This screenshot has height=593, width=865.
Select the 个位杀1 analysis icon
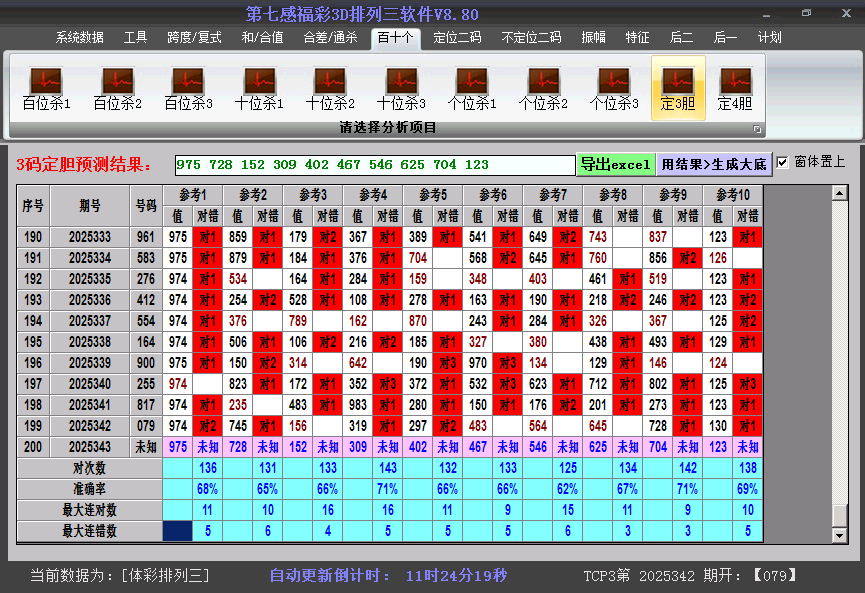[x=472, y=88]
